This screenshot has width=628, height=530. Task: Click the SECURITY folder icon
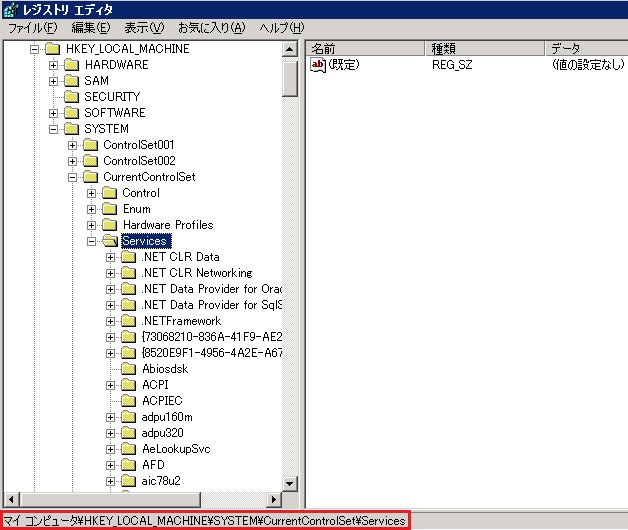[72, 97]
